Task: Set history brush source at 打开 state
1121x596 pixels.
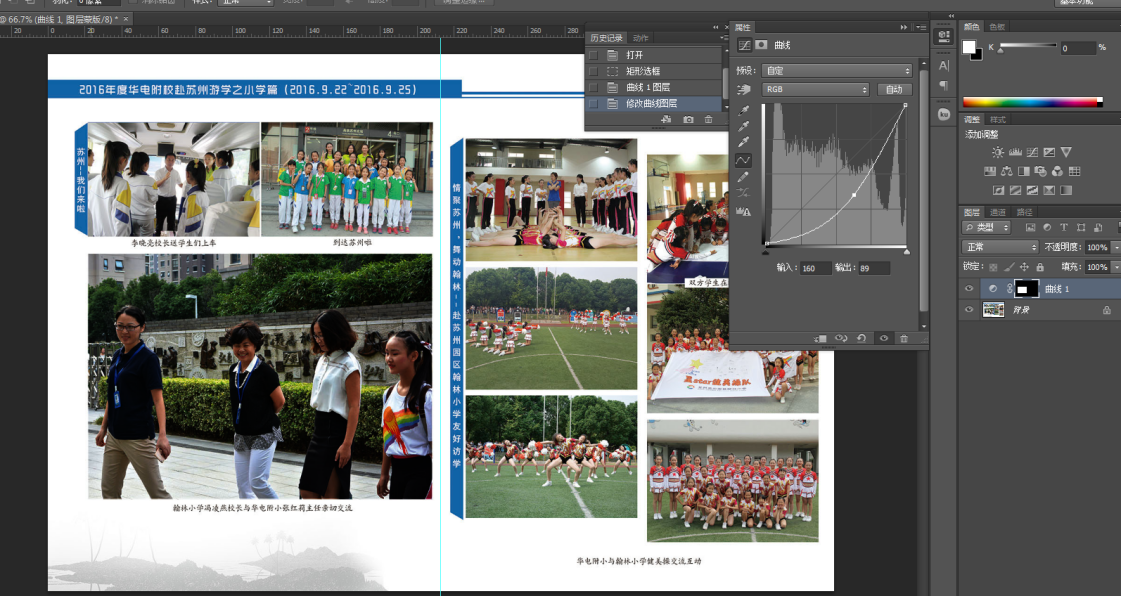Action: 593,55
